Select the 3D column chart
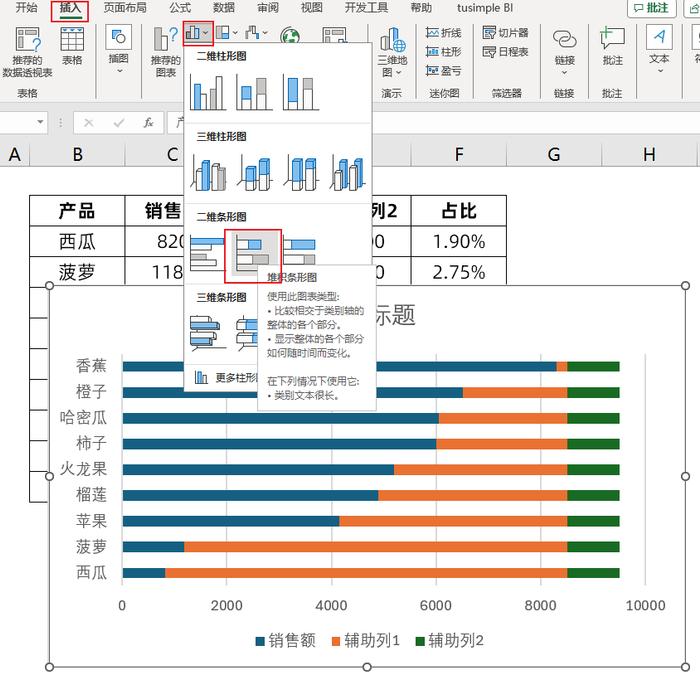This screenshot has height=675, width=700. point(347,173)
